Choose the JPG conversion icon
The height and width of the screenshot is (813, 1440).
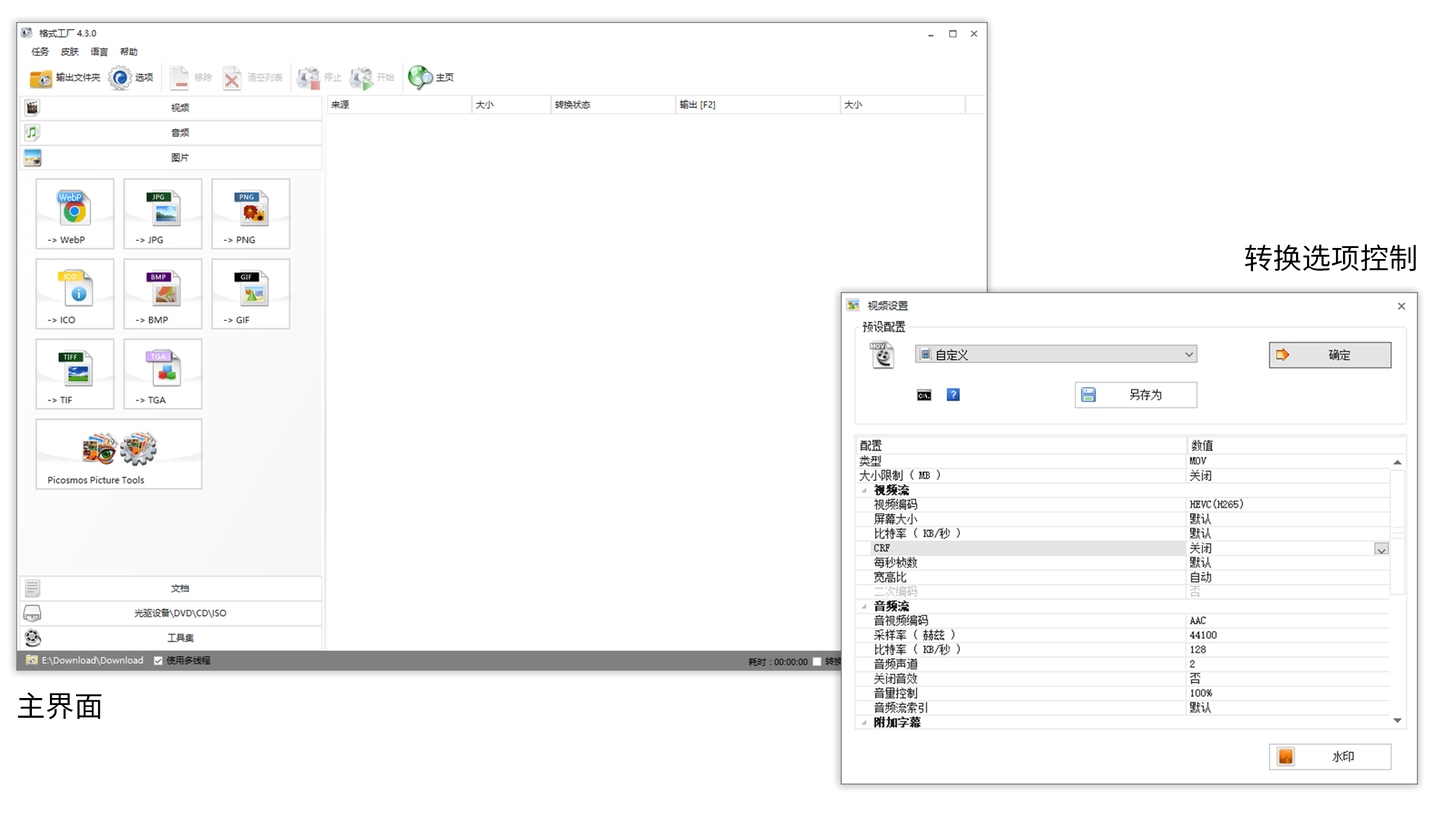163,214
